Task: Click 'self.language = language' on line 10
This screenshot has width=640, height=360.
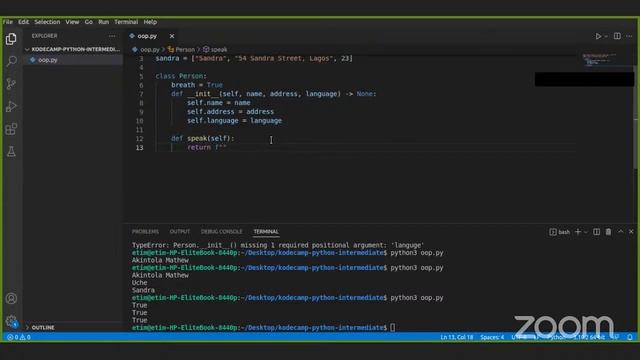Action: pos(234,121)
